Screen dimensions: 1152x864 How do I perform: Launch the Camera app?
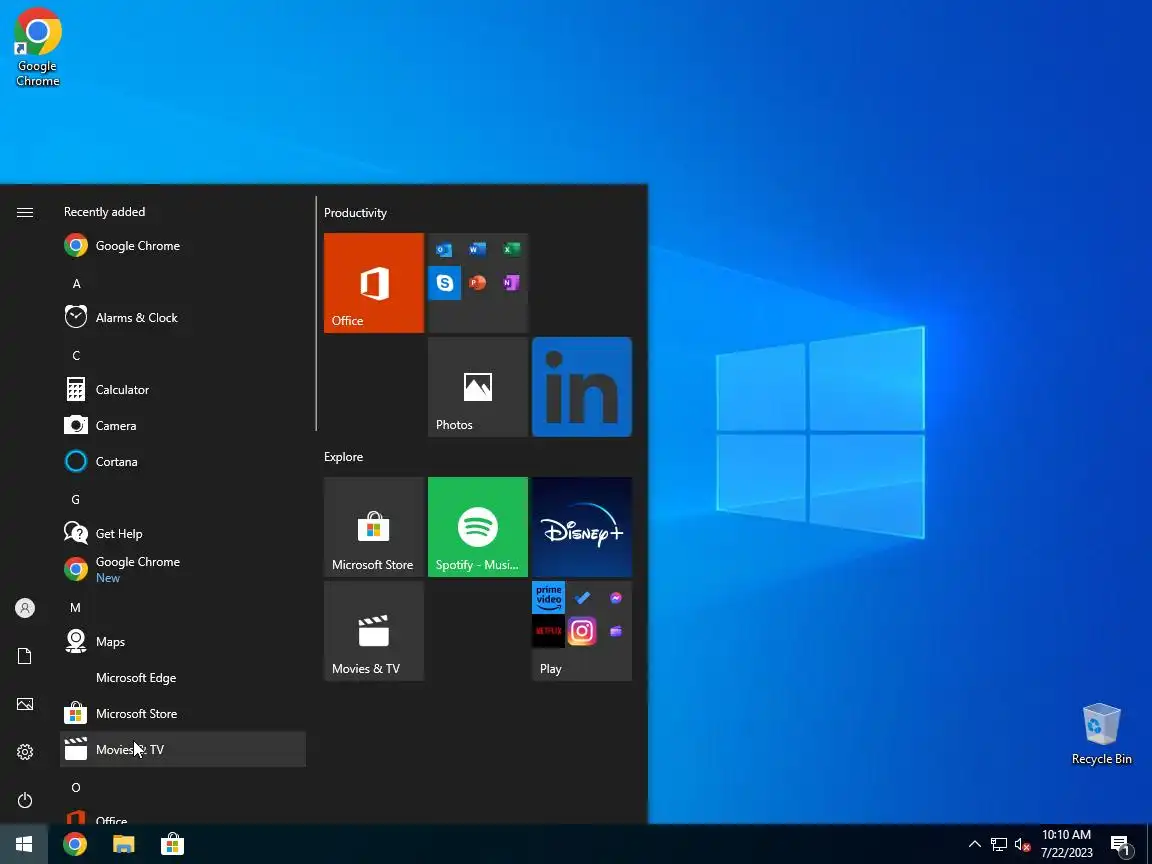[183, 425]
